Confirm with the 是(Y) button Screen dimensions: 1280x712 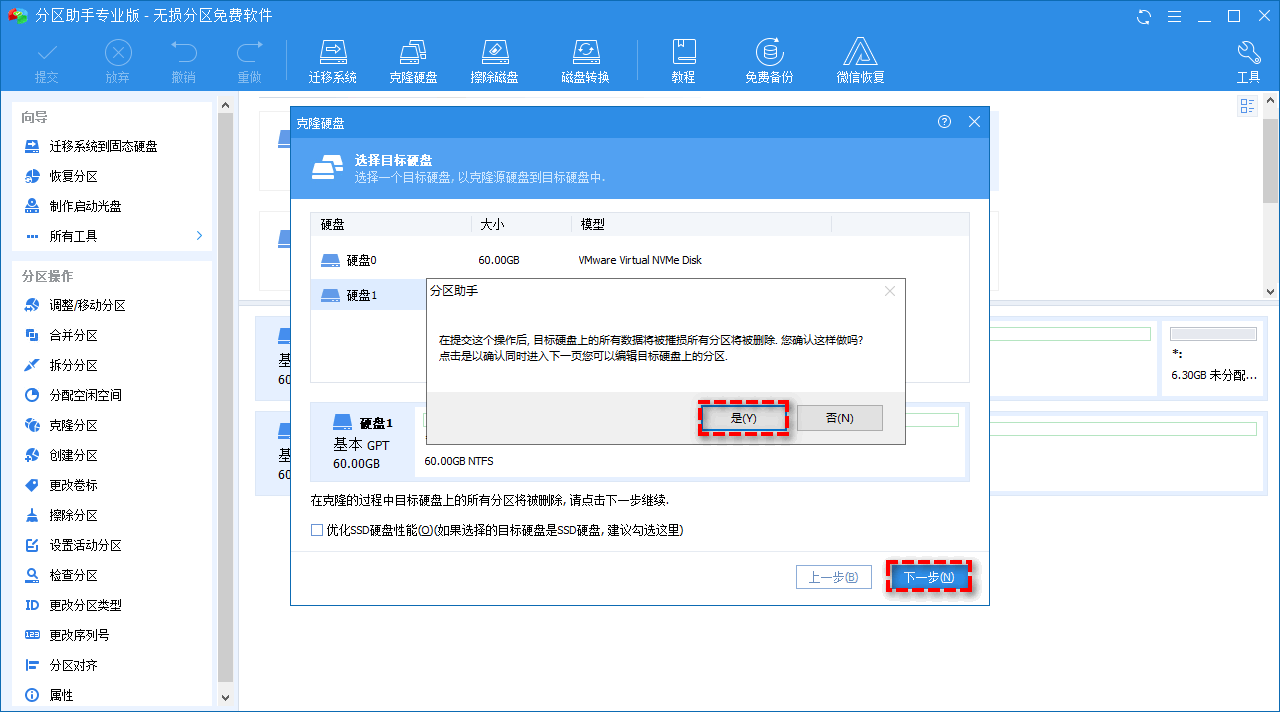click(x=743, y=417)
